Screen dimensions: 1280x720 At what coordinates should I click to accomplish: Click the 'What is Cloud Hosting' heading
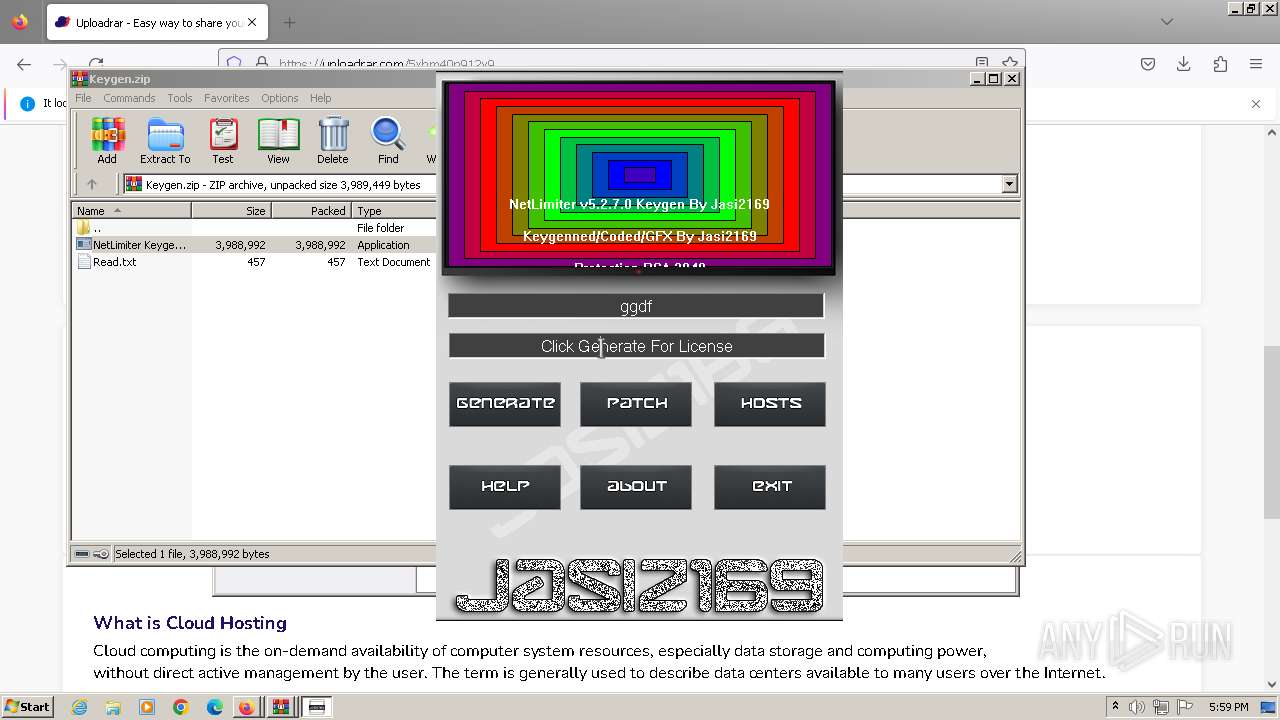(190, 623)
